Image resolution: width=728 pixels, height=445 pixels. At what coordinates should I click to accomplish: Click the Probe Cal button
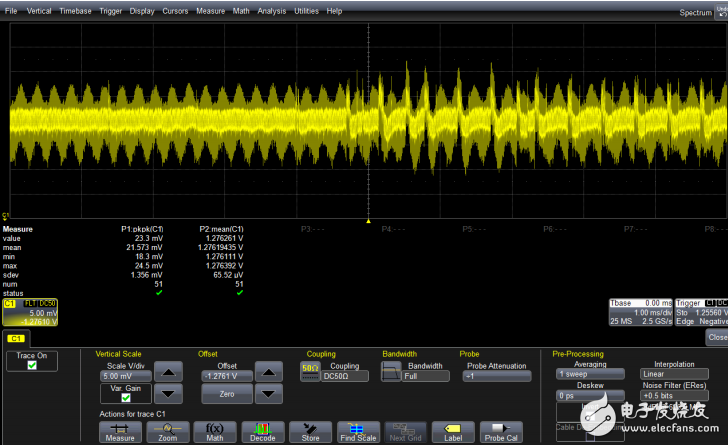[500, 432]
